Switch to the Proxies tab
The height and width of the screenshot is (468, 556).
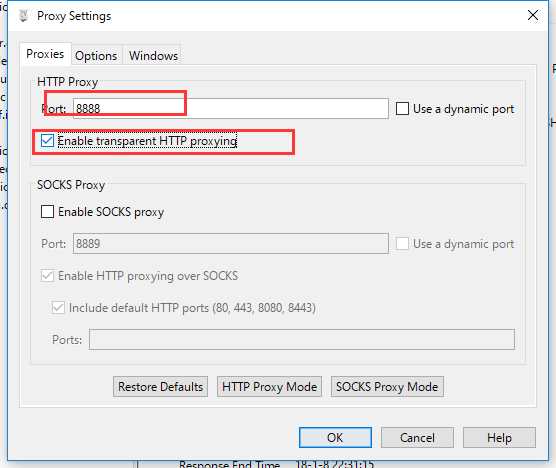45,54
